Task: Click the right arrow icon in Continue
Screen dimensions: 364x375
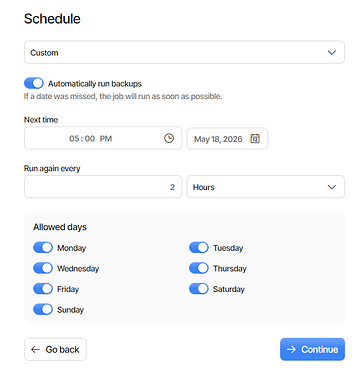Action: pyautogui.click(x=291, y=349)
